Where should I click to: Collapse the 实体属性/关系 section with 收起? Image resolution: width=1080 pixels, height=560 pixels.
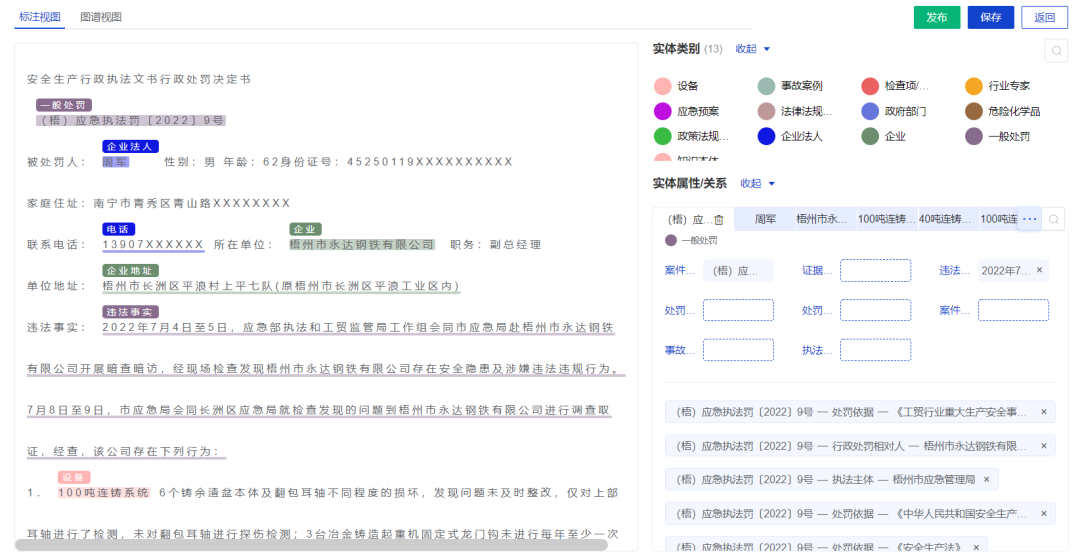pyautogui.click(x=757, y=184)
